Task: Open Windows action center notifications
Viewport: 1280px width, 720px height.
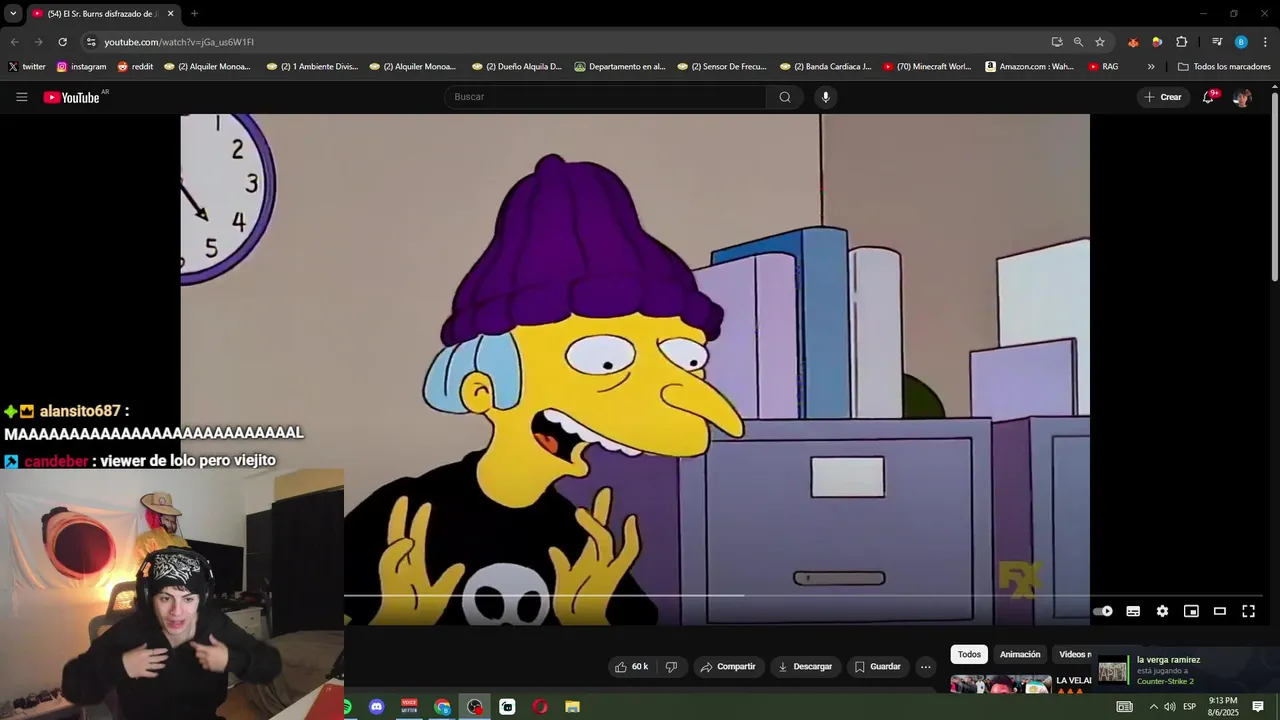Action: click(x=1258, y=707)
